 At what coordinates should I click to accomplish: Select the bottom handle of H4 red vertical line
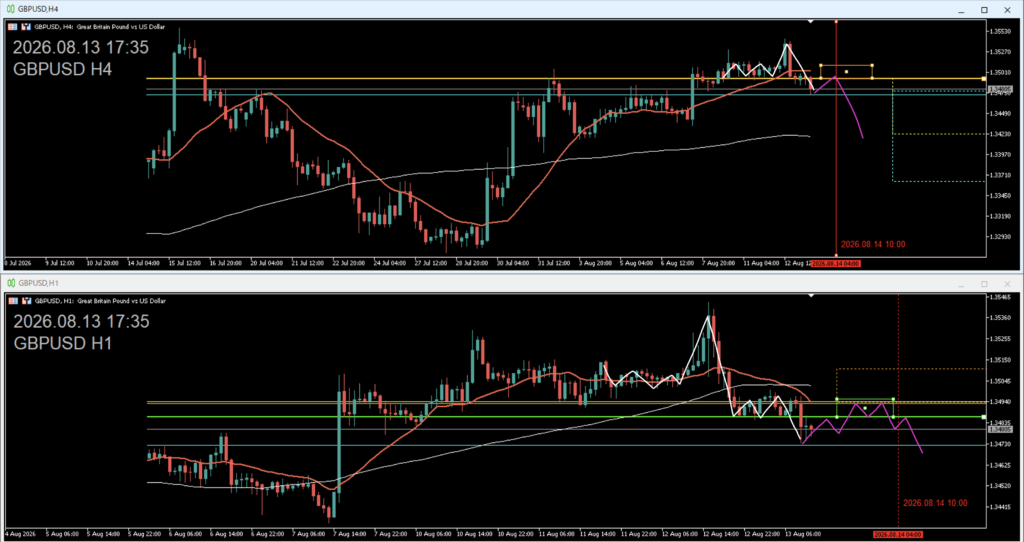coord(837,255)
